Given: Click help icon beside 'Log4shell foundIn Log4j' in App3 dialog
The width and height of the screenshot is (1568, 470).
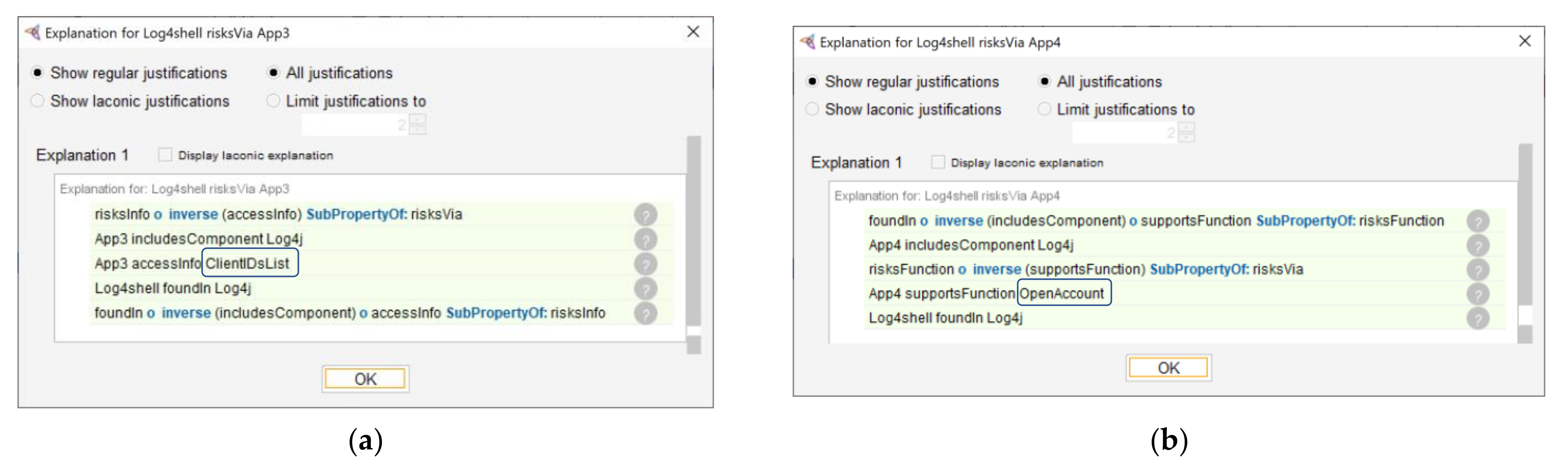Looking at the screenshot, I should point(645,288).
